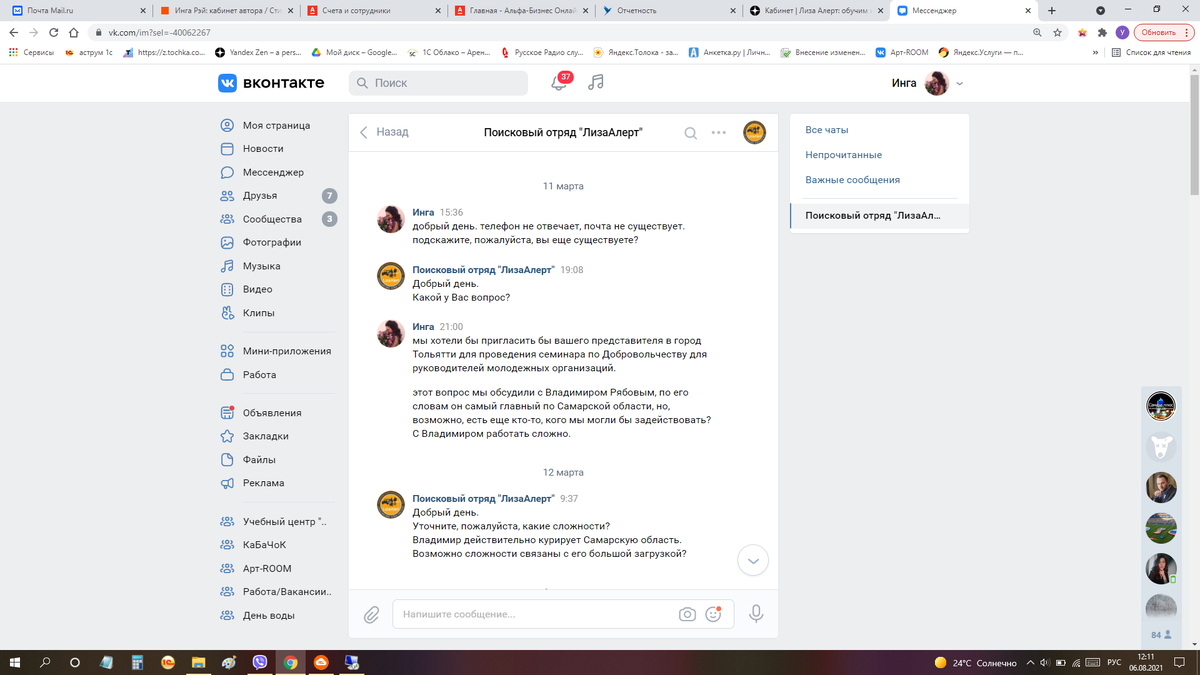Viewport: 1200px width, 675px height.
Task: Expand the profile menu next to Инга
Action: tap(958, 83)
